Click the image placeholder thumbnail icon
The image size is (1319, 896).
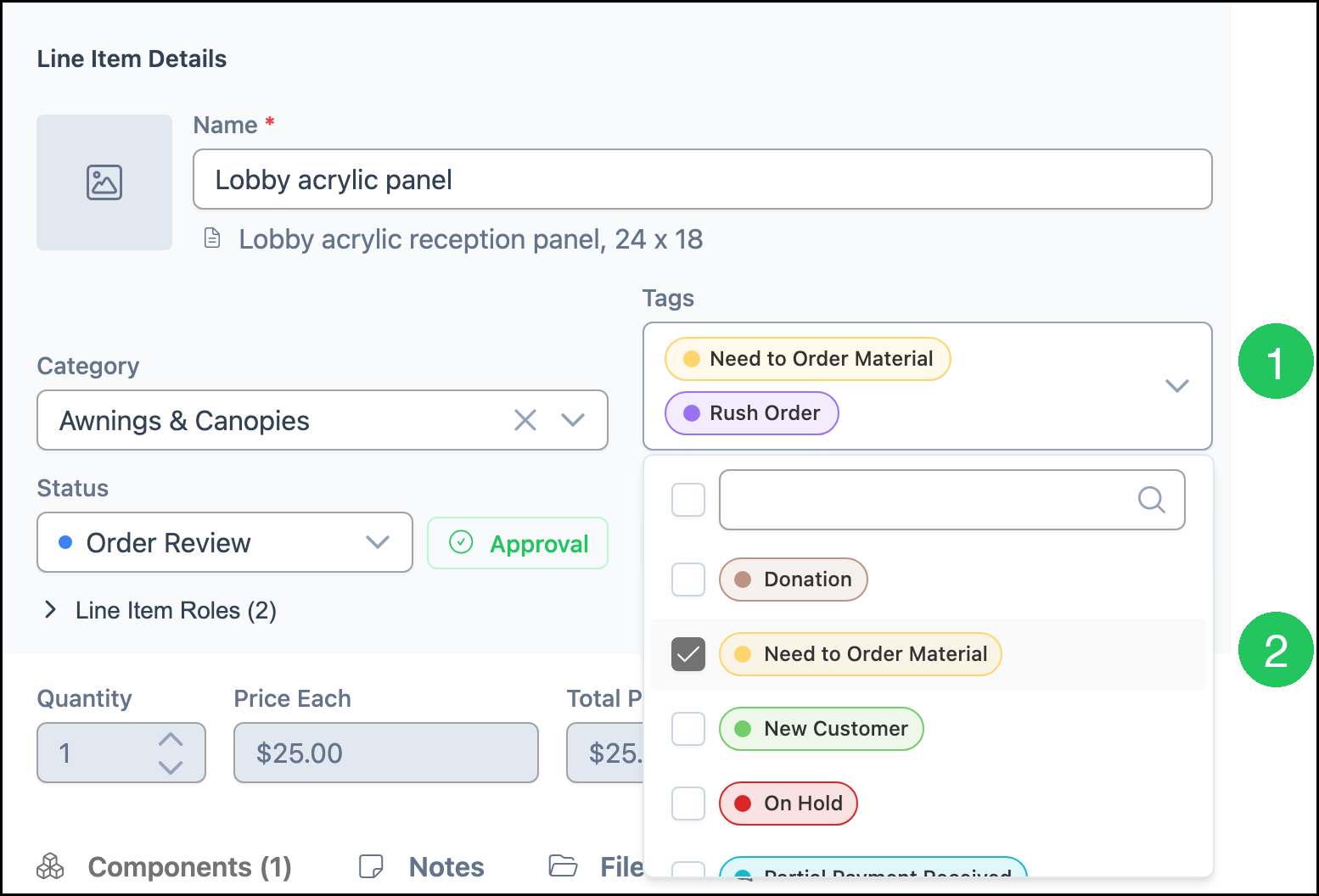coord(104,182)
